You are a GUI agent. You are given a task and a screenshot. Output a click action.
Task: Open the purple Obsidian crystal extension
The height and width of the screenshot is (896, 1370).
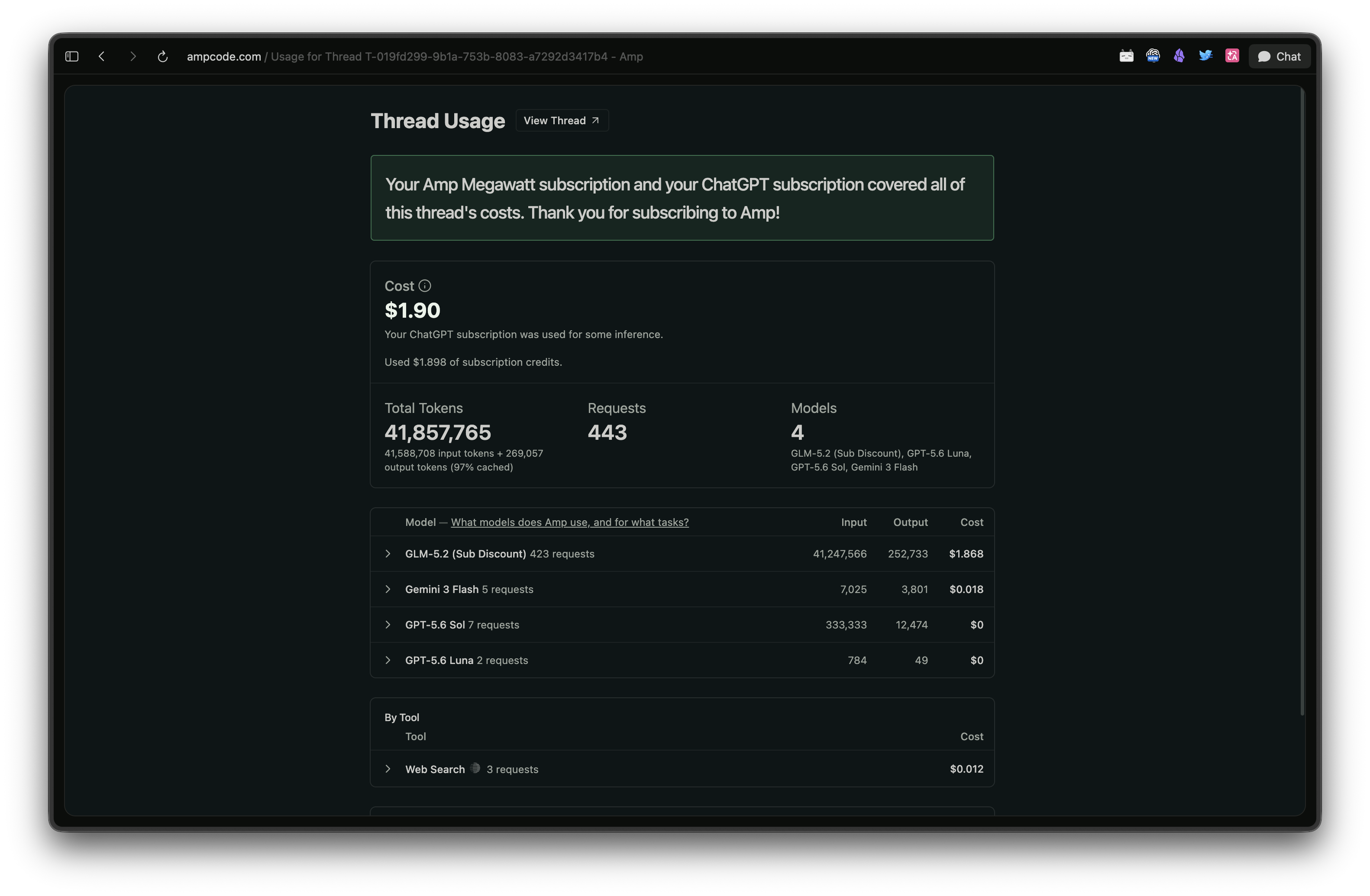click(1179, 56)
